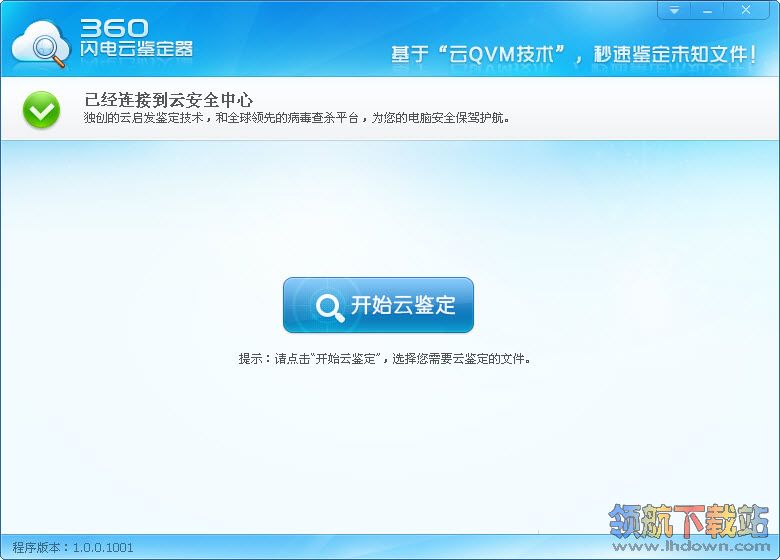Click the 基于云QVM技术 slogan text

pos(574,54)
